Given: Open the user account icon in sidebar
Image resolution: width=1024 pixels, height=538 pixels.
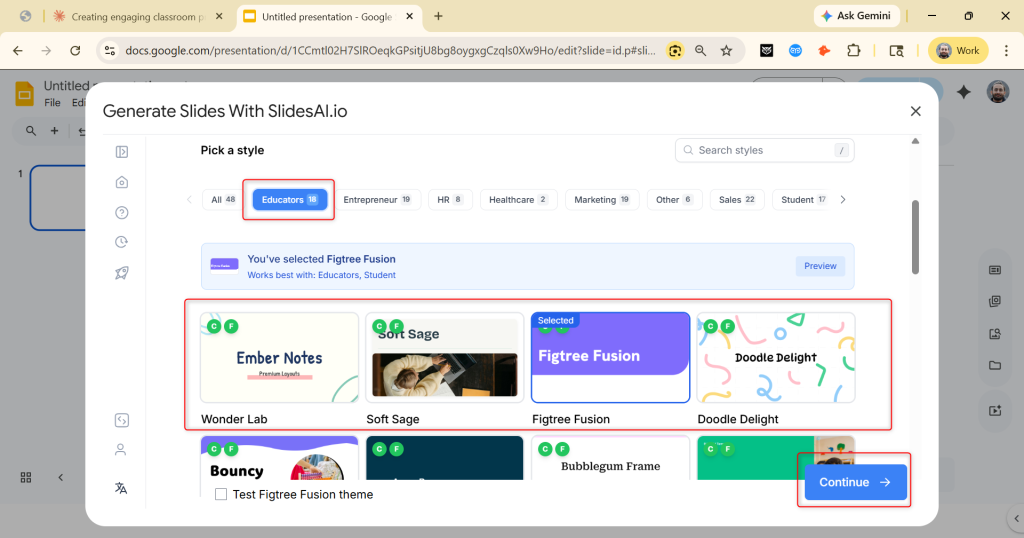Looking at the screenshot, I should point(121,450).
